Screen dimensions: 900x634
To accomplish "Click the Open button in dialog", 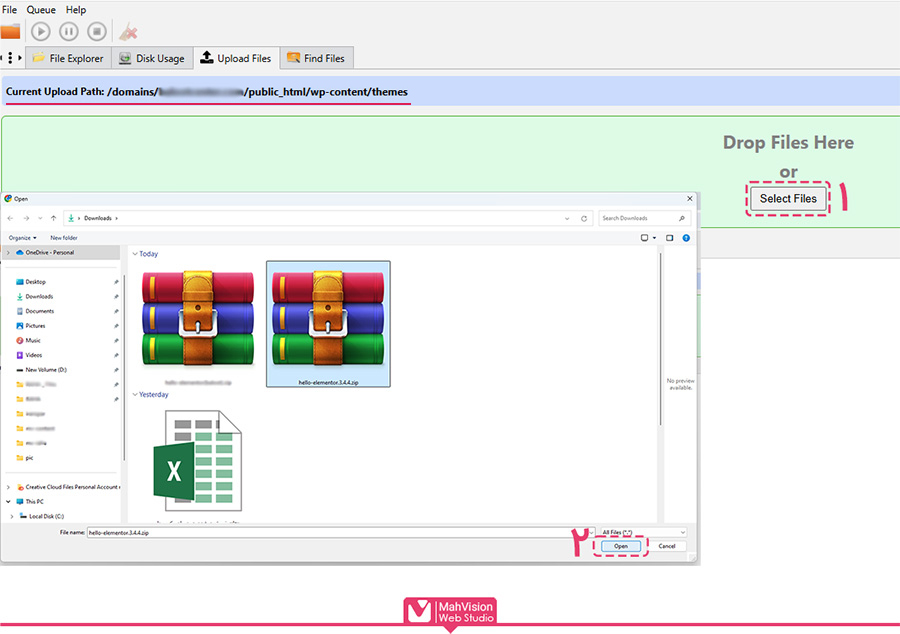I will pyautogui.click(x=621, y=547).
